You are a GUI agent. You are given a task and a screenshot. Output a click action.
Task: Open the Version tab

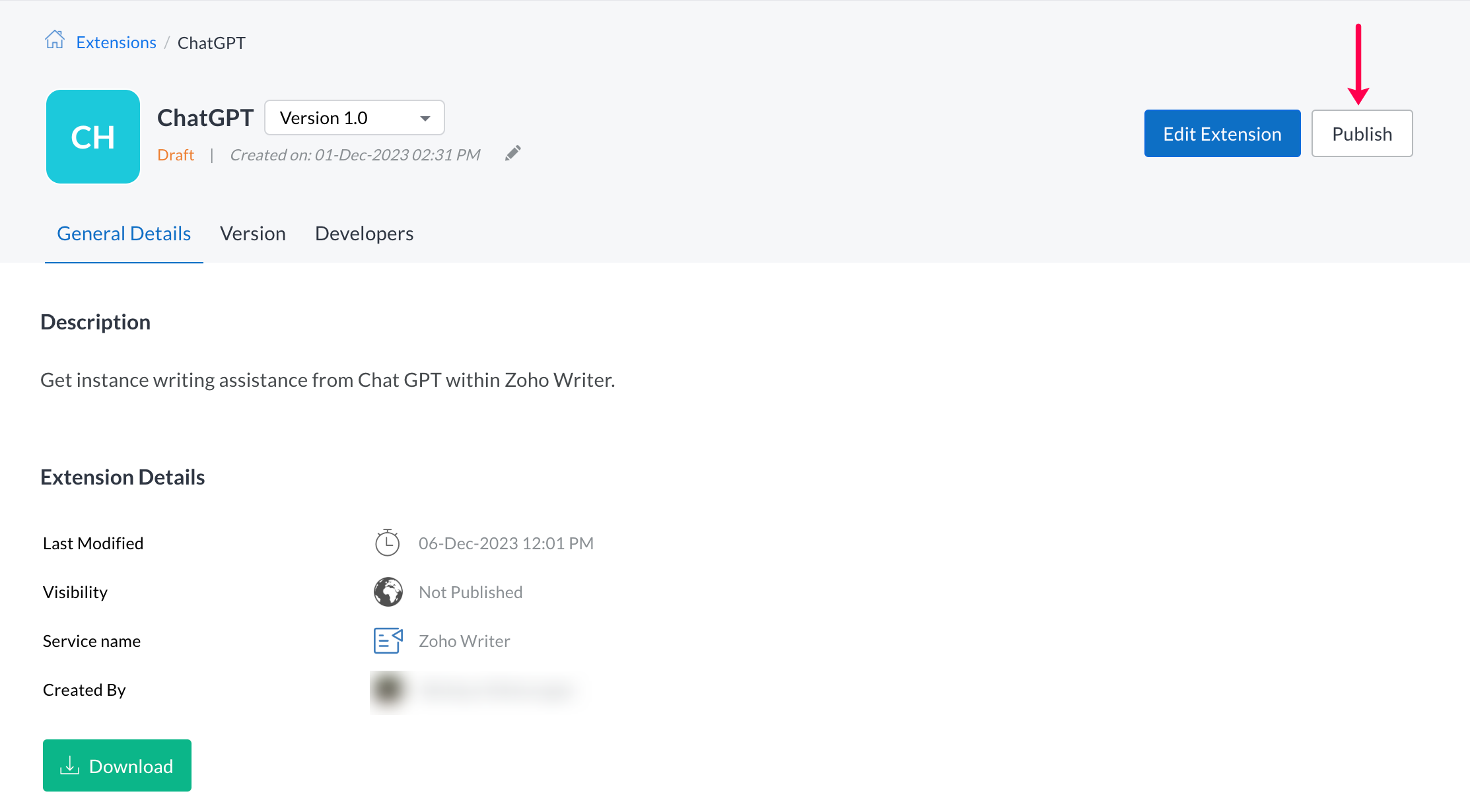[x=253, y=234]
